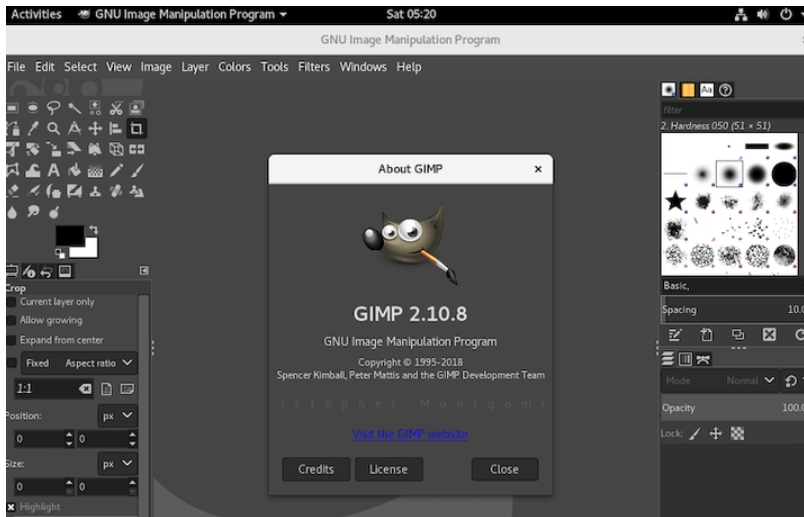Image resolution: width=804 pixels, height=517 pixels.
Task: Switch to the Channels tab
Action: point(686,359)
